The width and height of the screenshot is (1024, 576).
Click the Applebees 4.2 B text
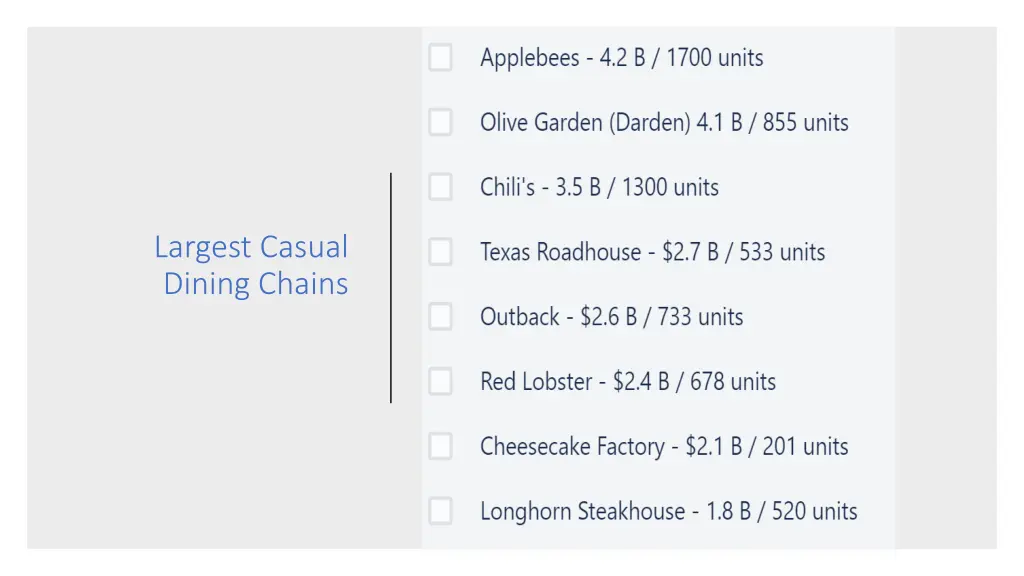pos(622,57)
